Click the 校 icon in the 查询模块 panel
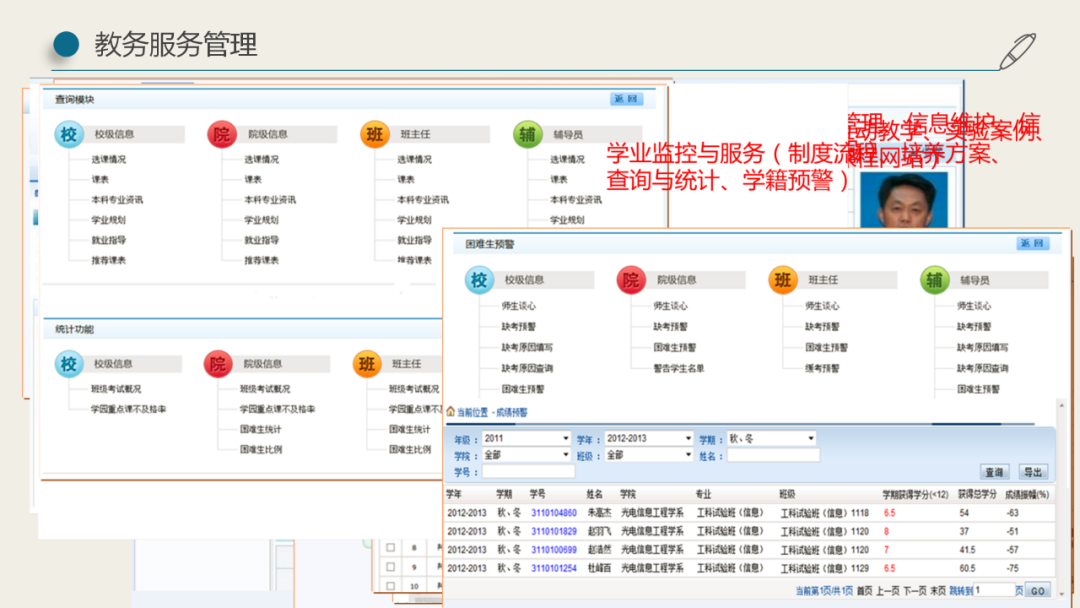 69,134
